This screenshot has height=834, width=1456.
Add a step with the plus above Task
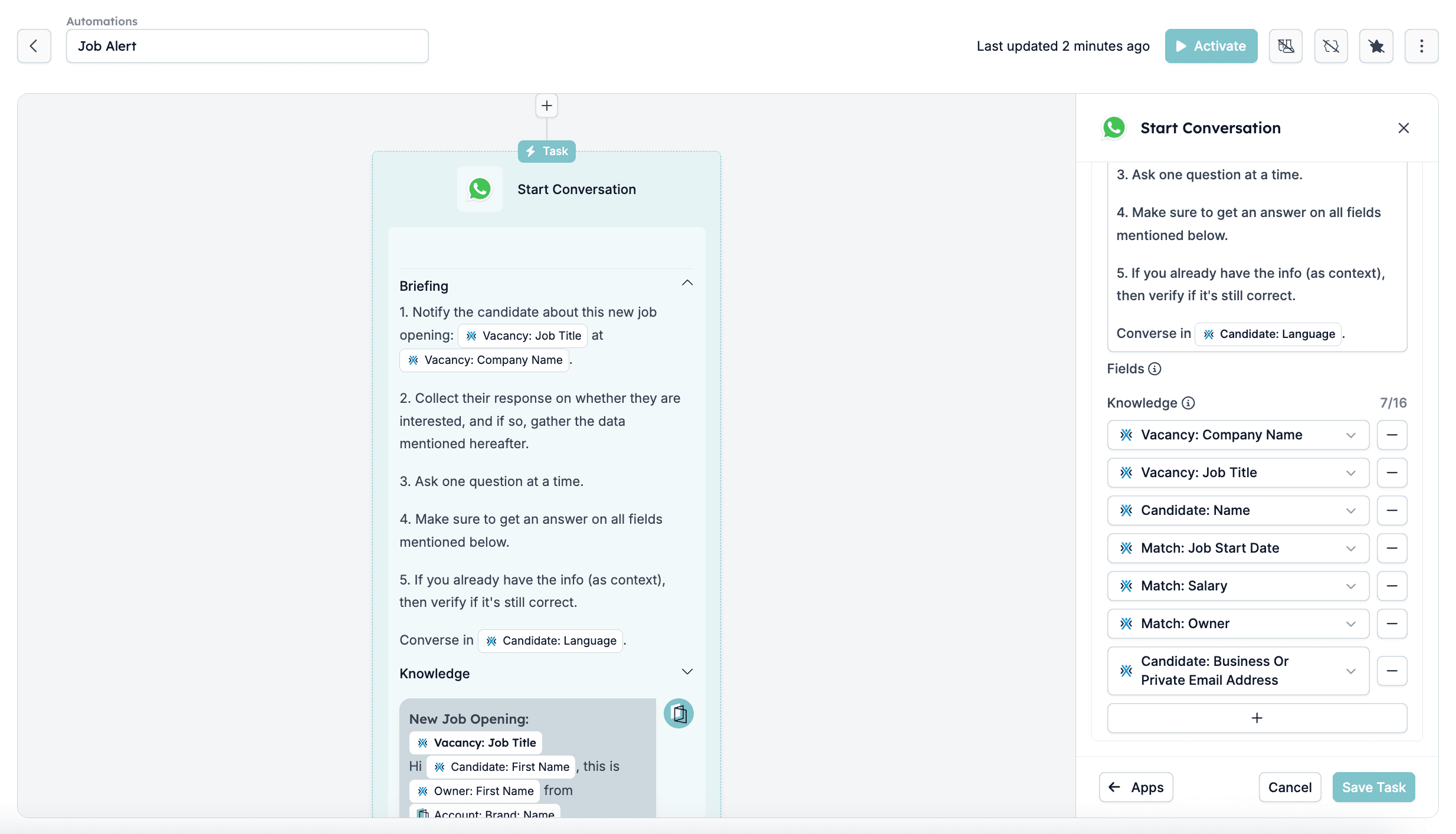pyautogui.click(x=547, y=106)
